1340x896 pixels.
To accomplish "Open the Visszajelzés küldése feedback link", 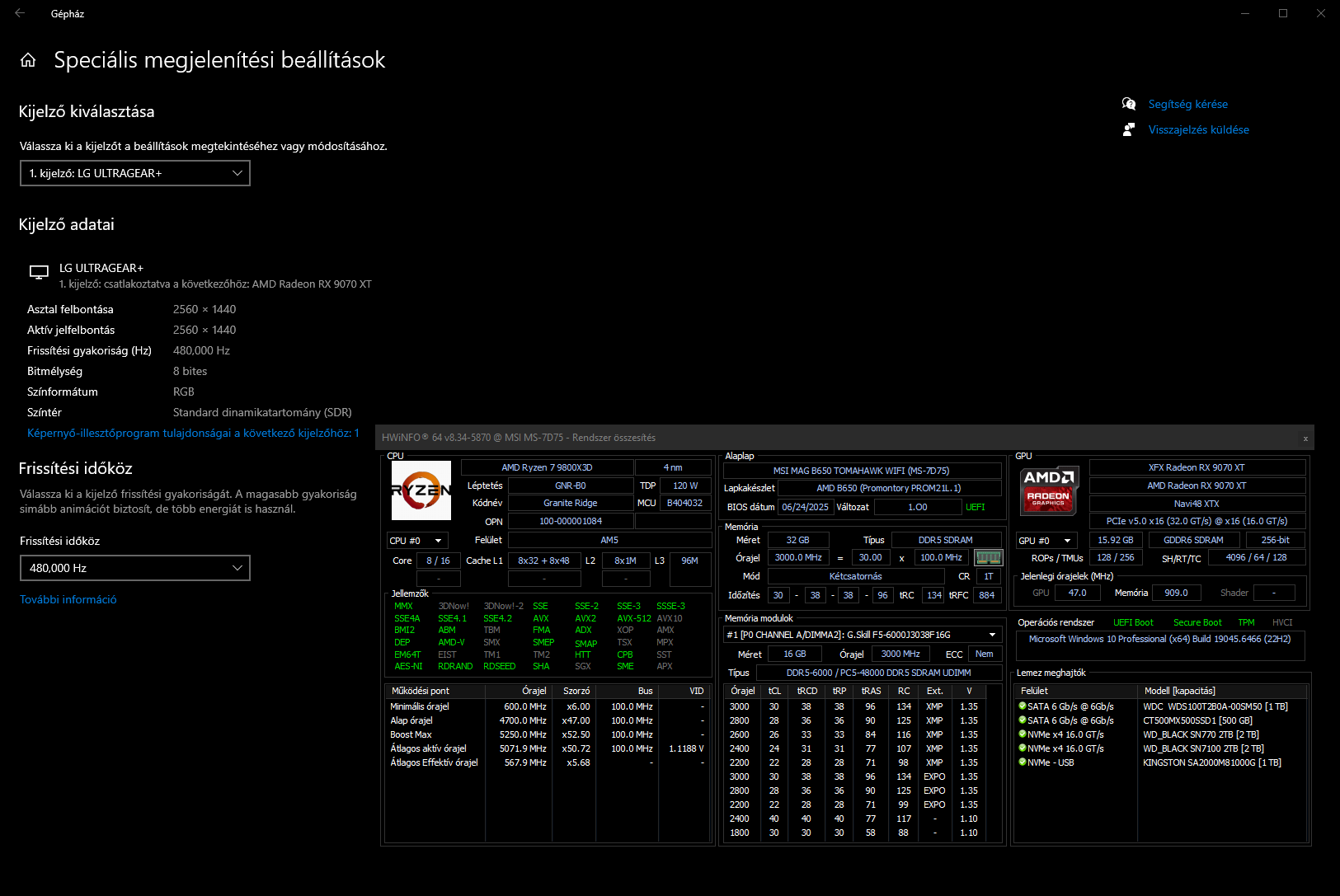I will [1199, 129].
